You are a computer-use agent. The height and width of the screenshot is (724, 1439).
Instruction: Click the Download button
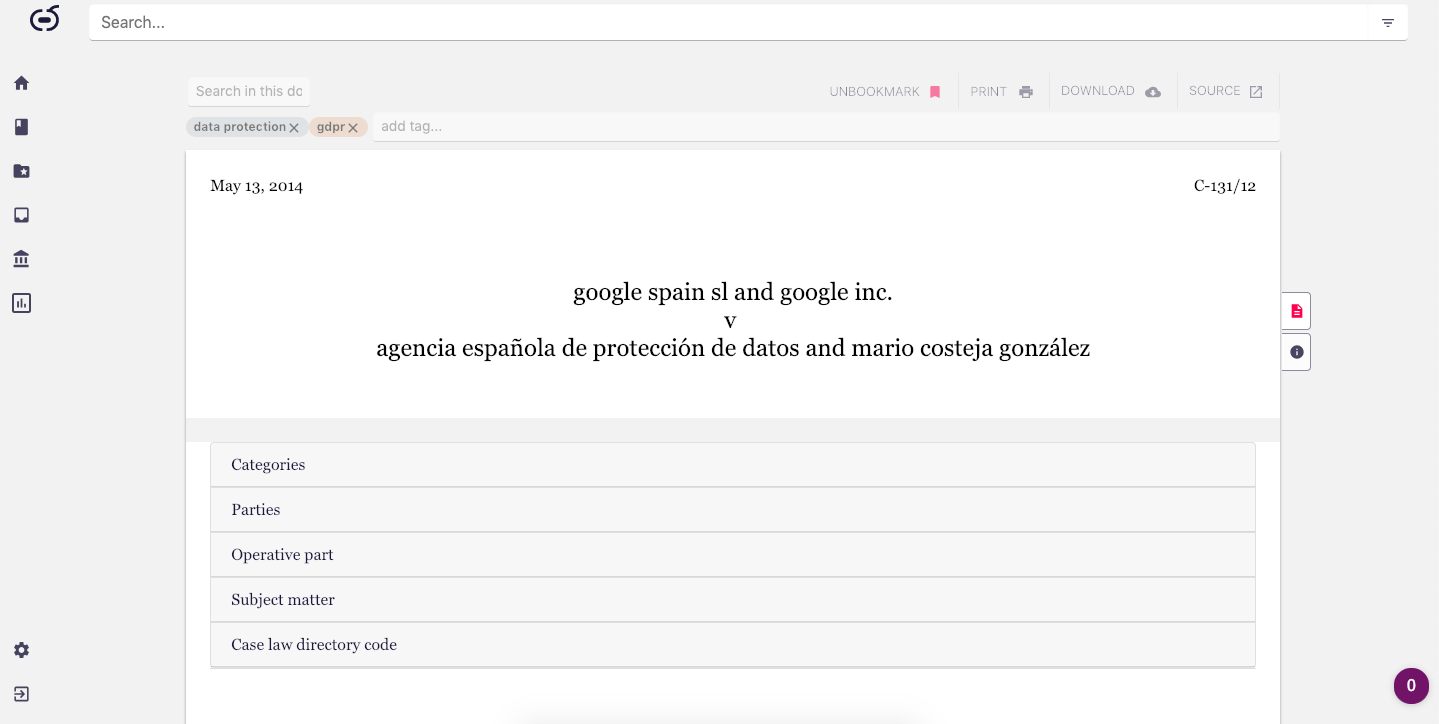tap(1111, 91)
